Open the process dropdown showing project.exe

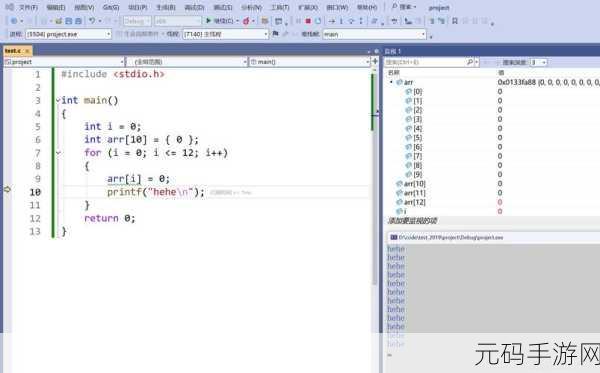pyautogui.click(x=68, y=34)
